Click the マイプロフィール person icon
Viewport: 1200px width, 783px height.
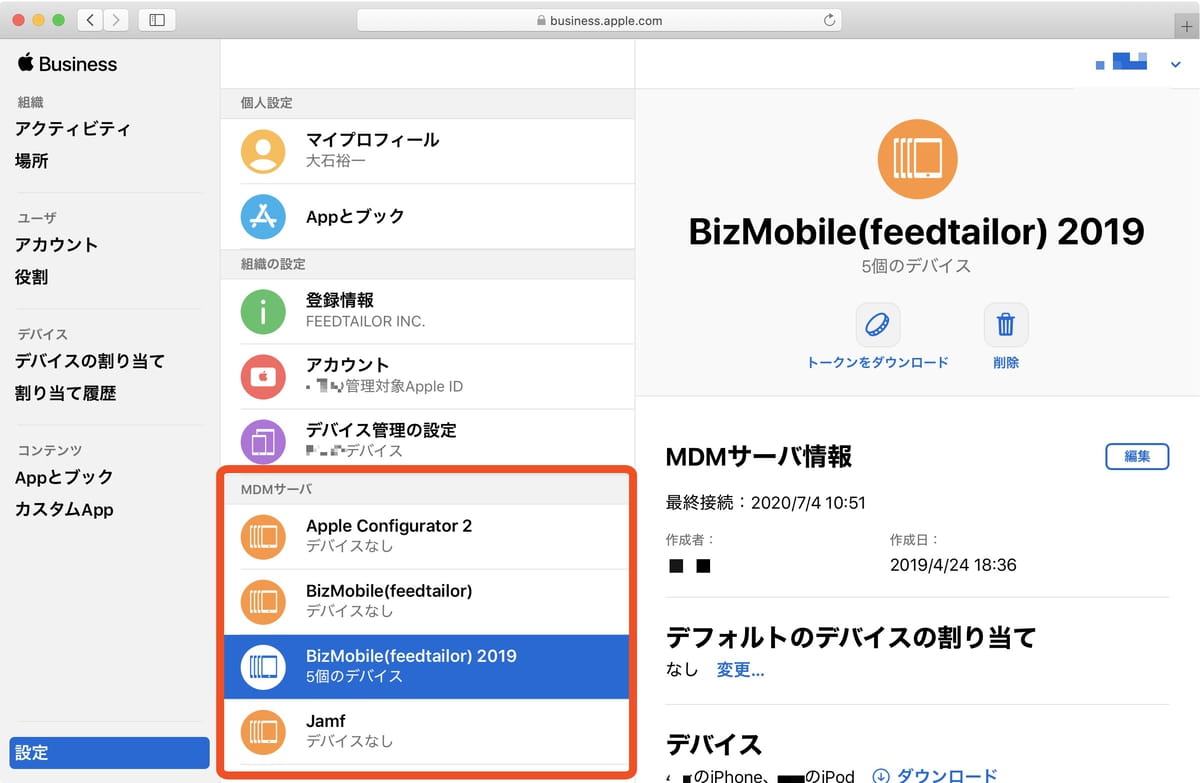[263, 151]
